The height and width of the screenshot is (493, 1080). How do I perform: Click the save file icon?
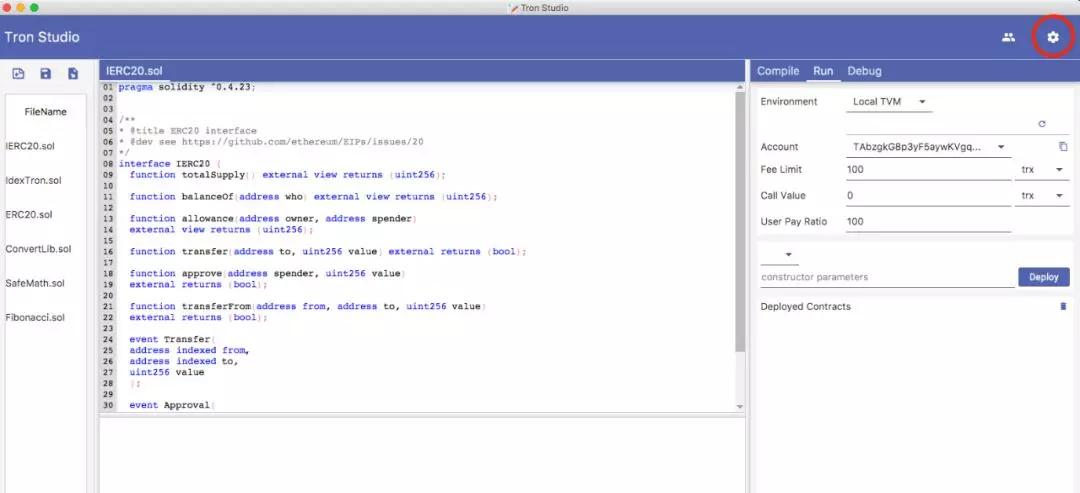click(x=45, y=74)
